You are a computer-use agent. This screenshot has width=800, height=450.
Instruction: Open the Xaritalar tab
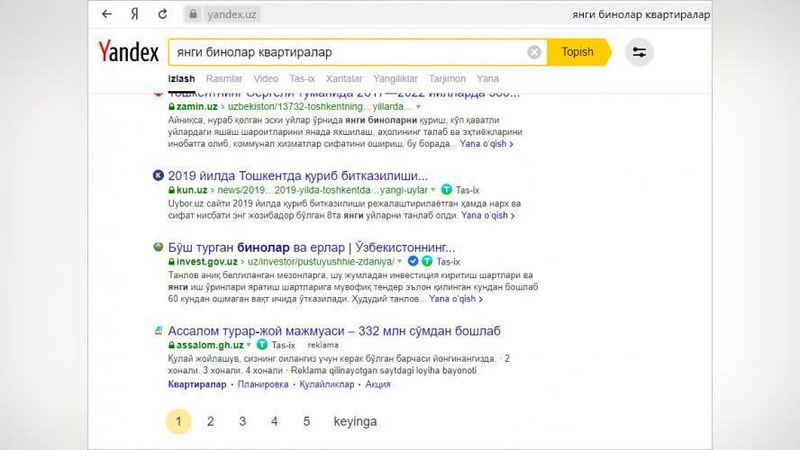point(344,79)
